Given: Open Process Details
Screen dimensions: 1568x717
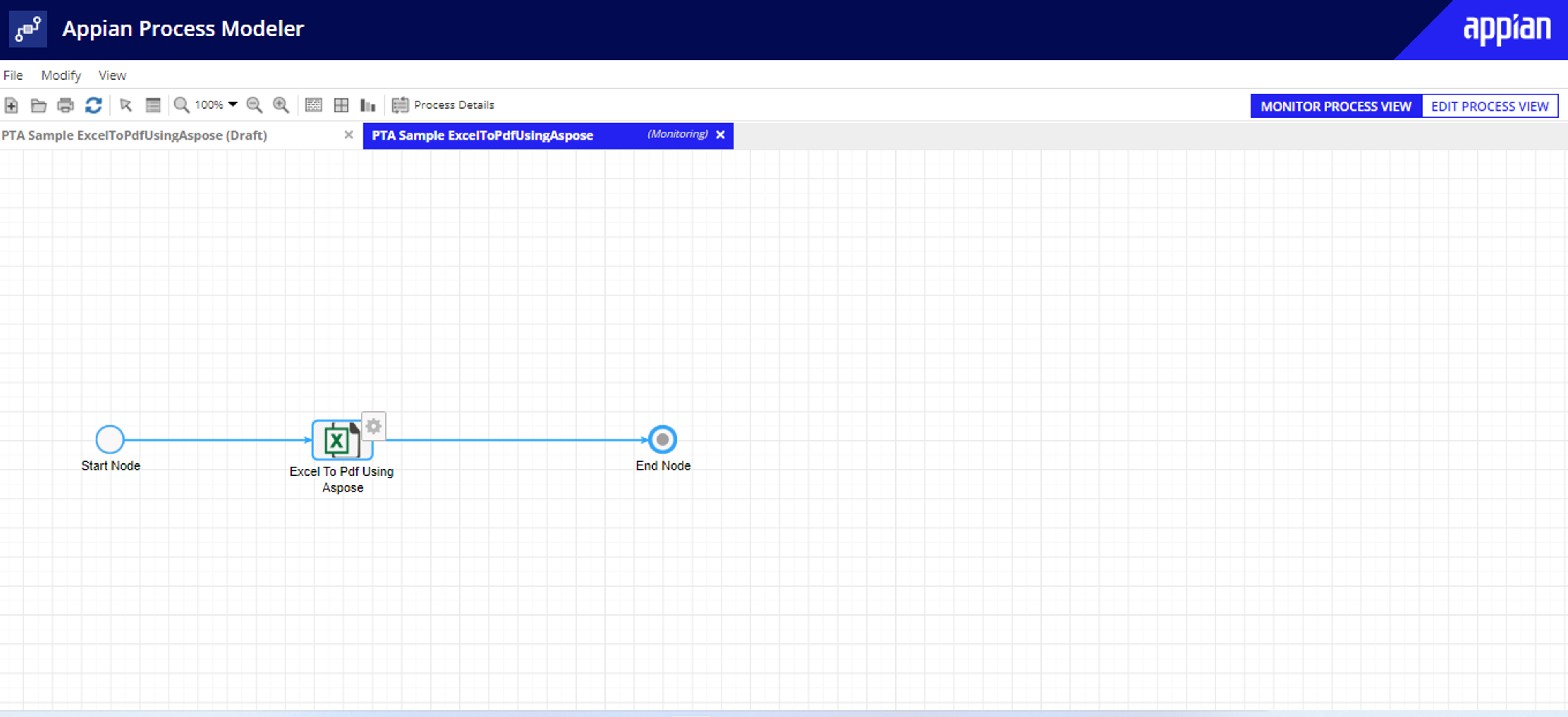Looking at the screenshot, I should point(443,105).
